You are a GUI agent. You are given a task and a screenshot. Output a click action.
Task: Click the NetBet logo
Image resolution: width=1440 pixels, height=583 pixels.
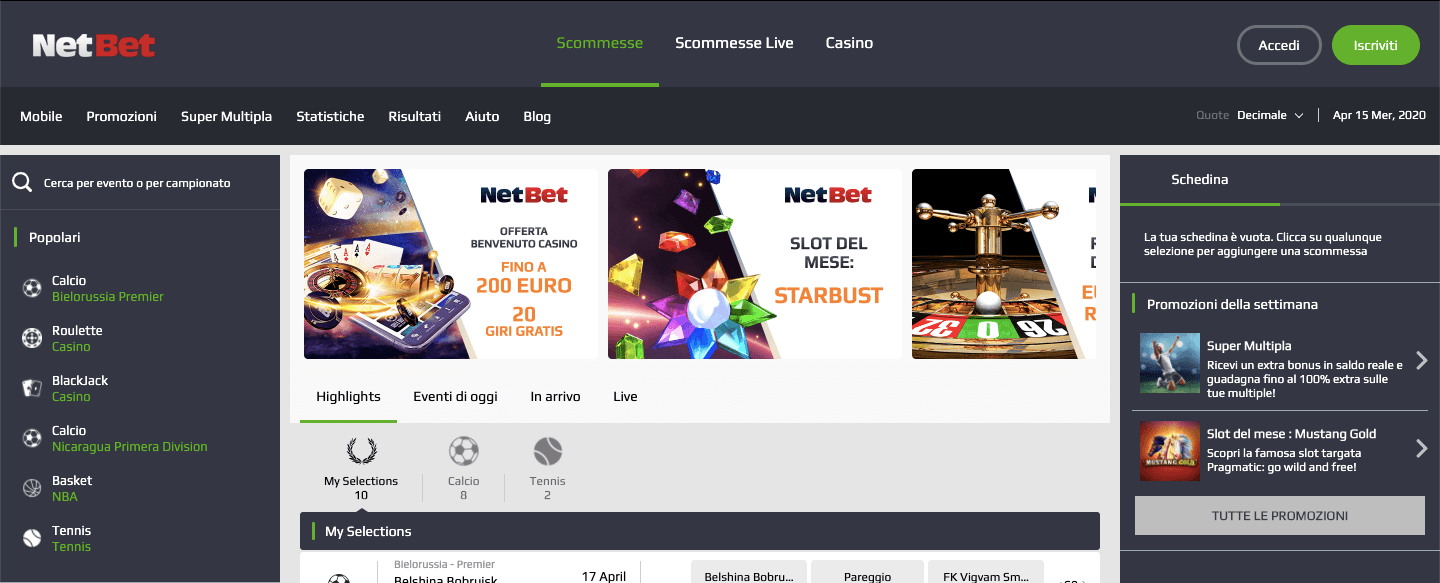94,45
